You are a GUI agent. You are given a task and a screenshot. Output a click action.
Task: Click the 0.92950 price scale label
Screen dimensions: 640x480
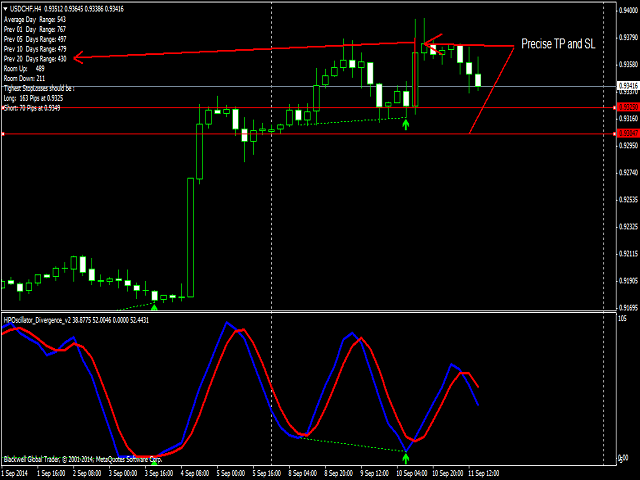click(629, 146)
